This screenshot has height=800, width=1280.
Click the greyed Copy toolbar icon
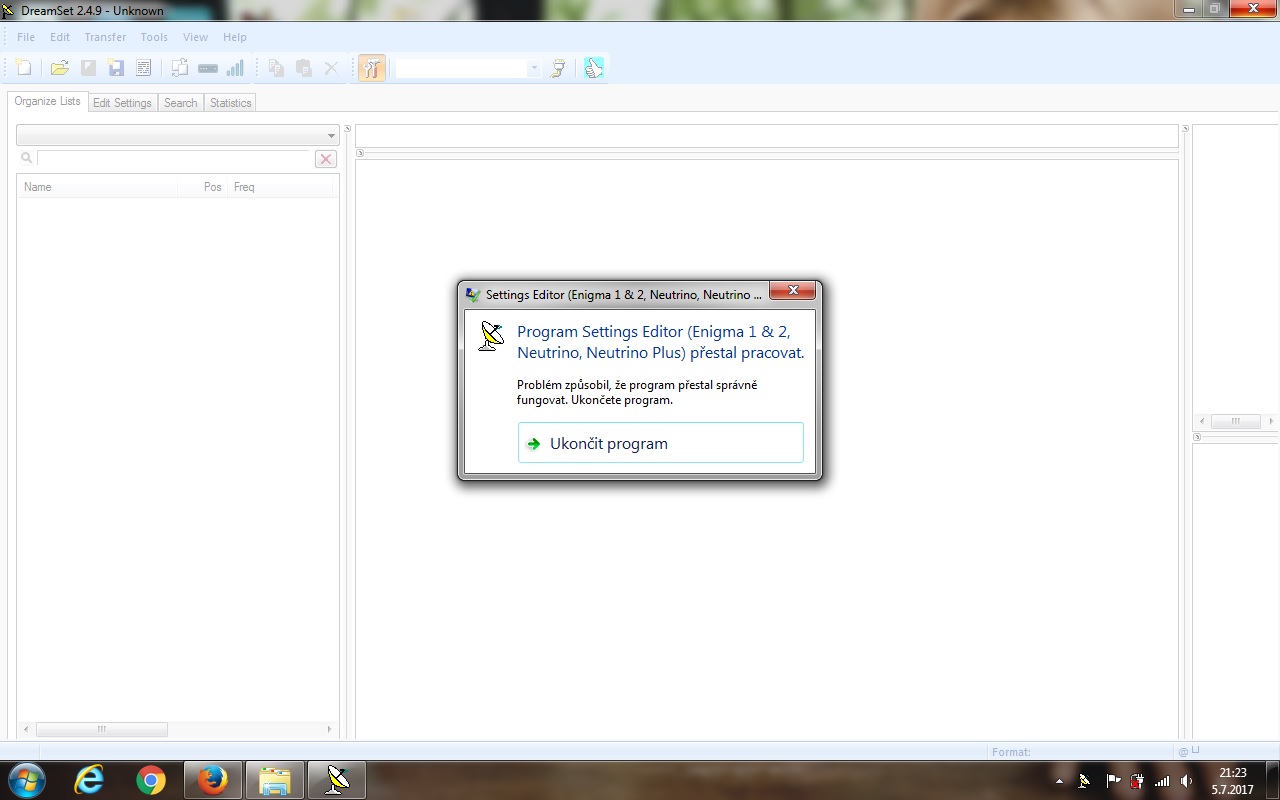click(x=275, y=68)
